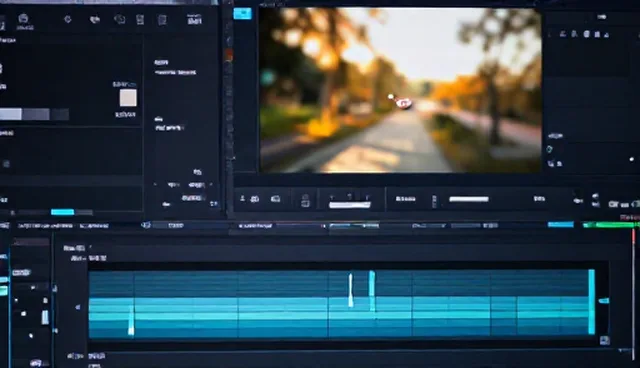Expand the track using the triangle beside the clip
The width and height of the screenshot is (640, 368).
tap(78, 307)
